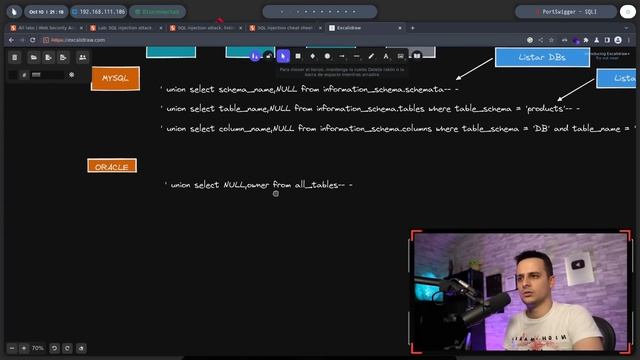Viewport: 640px width, 360px height.
Task: Open the Library book icon
Action: coord(417,56)
